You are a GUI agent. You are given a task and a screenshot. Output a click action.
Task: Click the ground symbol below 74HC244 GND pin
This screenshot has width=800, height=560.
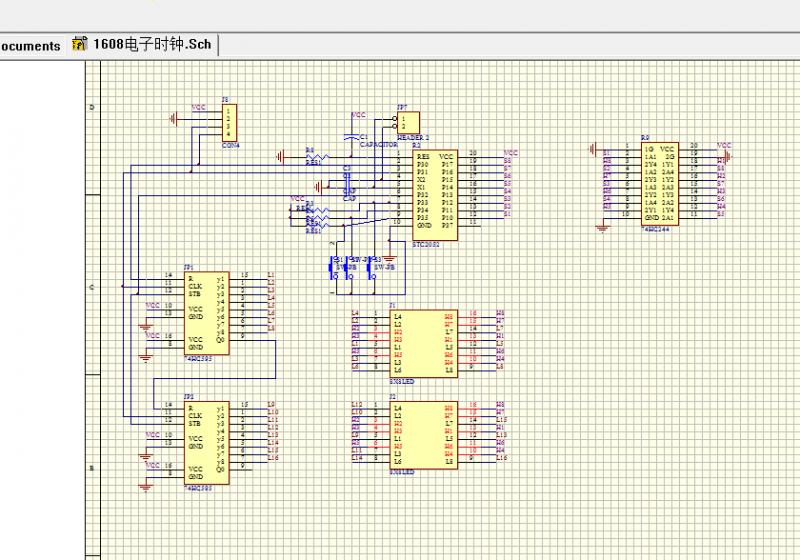click(x=602, y=227)
